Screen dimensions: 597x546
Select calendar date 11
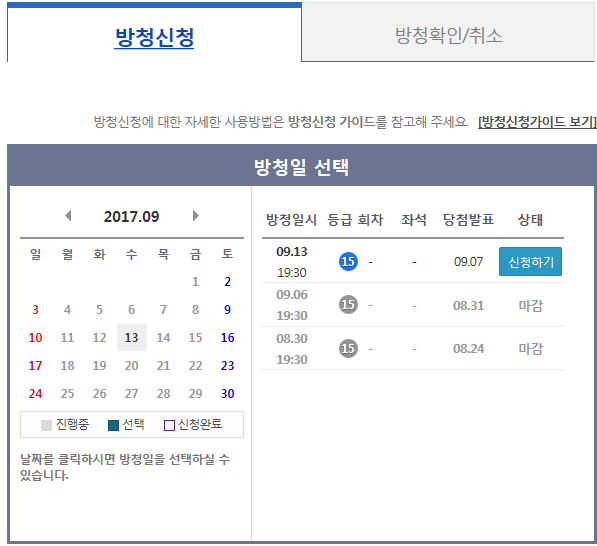click(x=67, y=337)
